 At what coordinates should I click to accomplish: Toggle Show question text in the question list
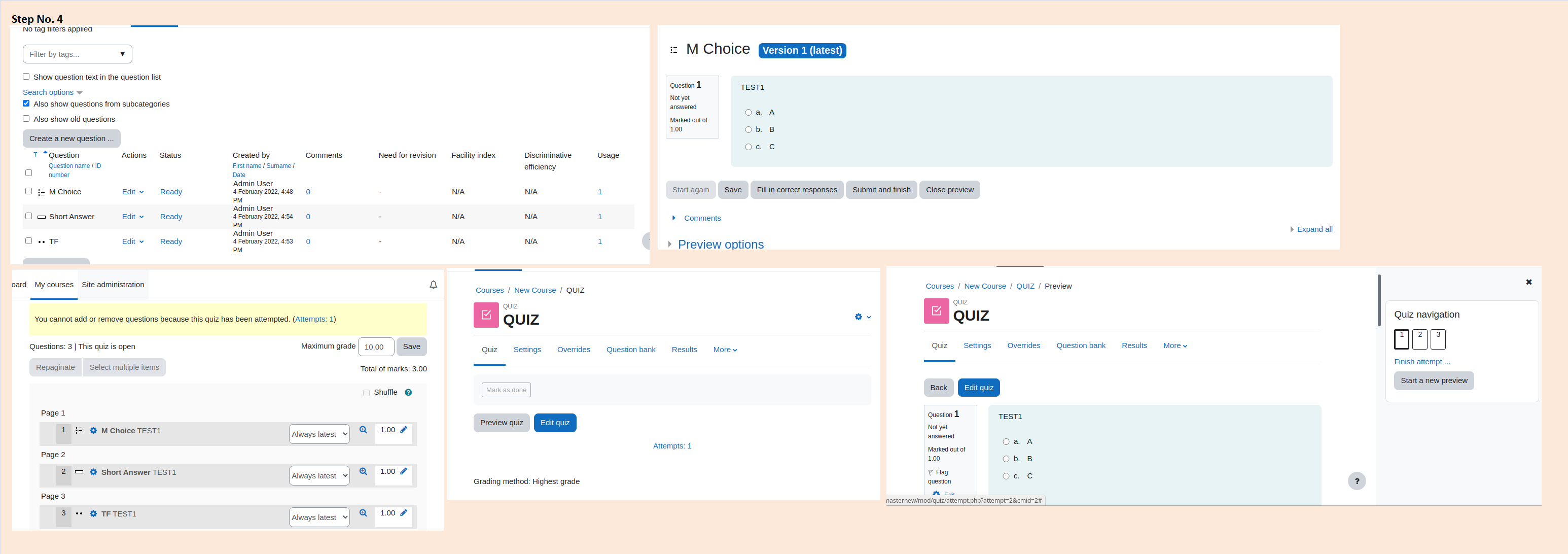[x=26, y=77]
